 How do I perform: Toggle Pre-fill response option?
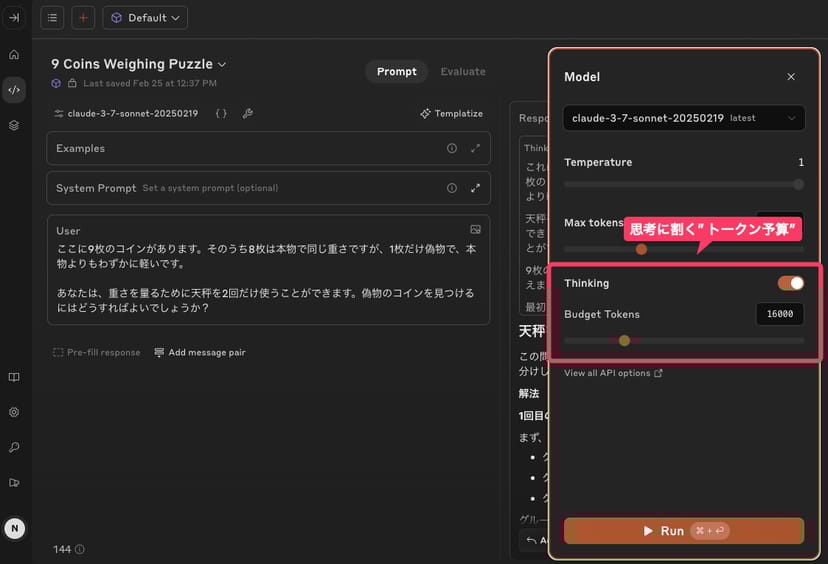pos(97,352)
